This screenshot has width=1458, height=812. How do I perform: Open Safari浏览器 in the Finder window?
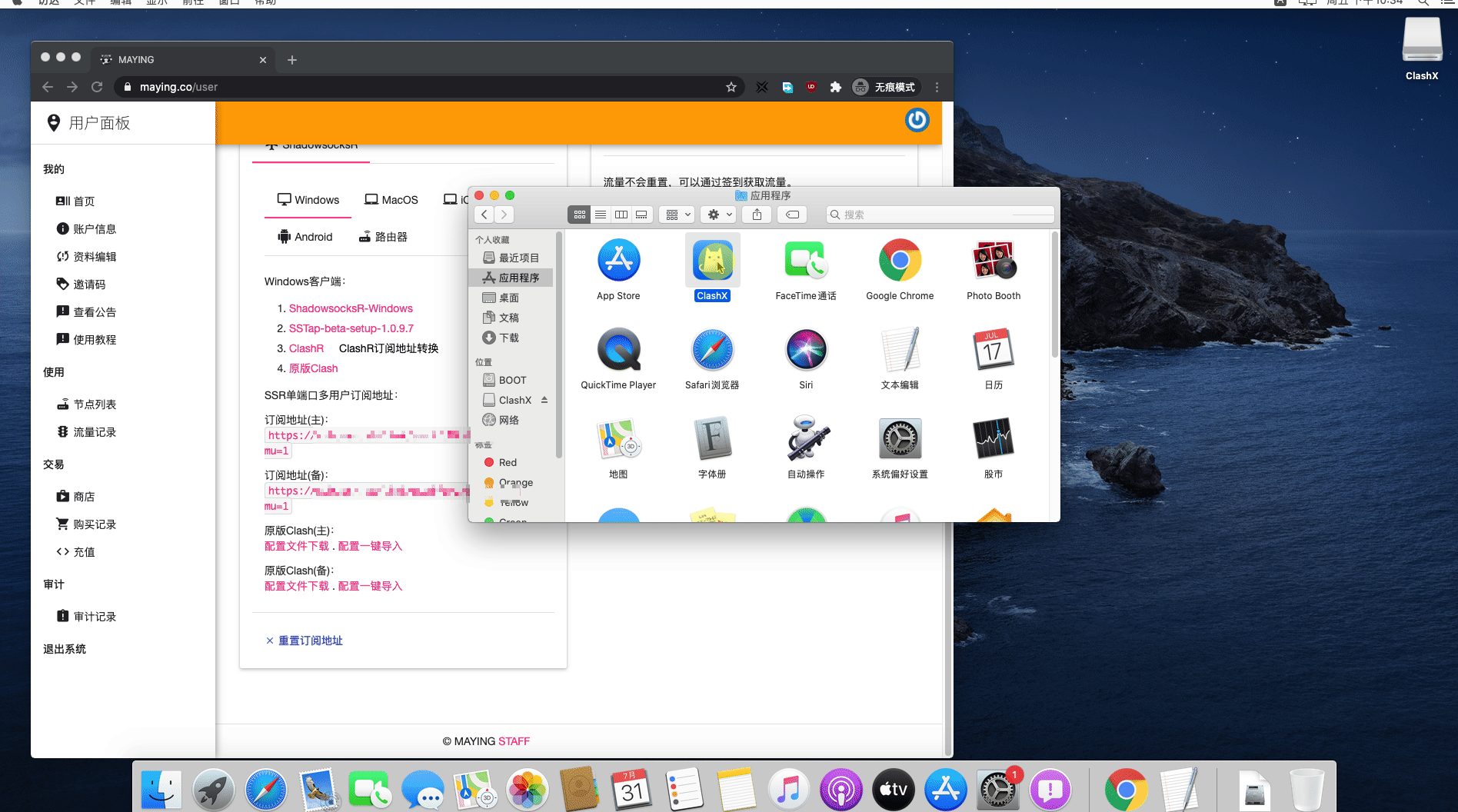pyautogui.click(x=712, y=351)
